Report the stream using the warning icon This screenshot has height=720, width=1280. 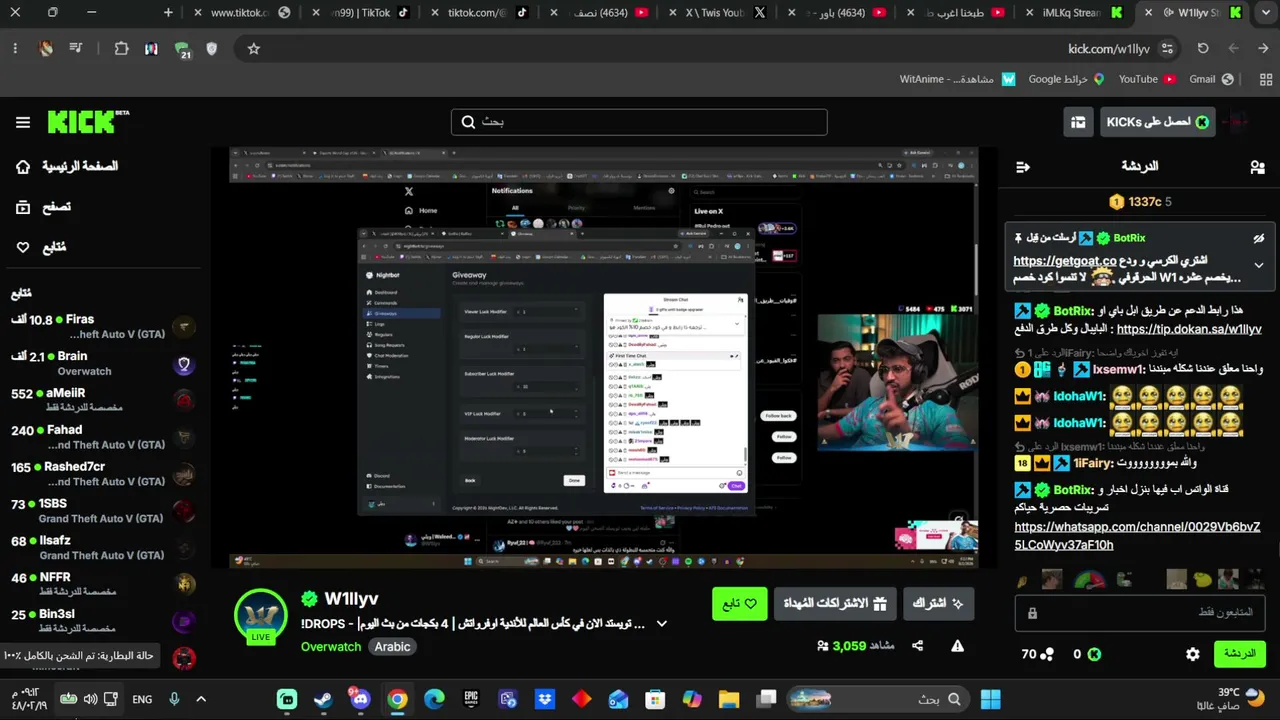click(957, 646)
